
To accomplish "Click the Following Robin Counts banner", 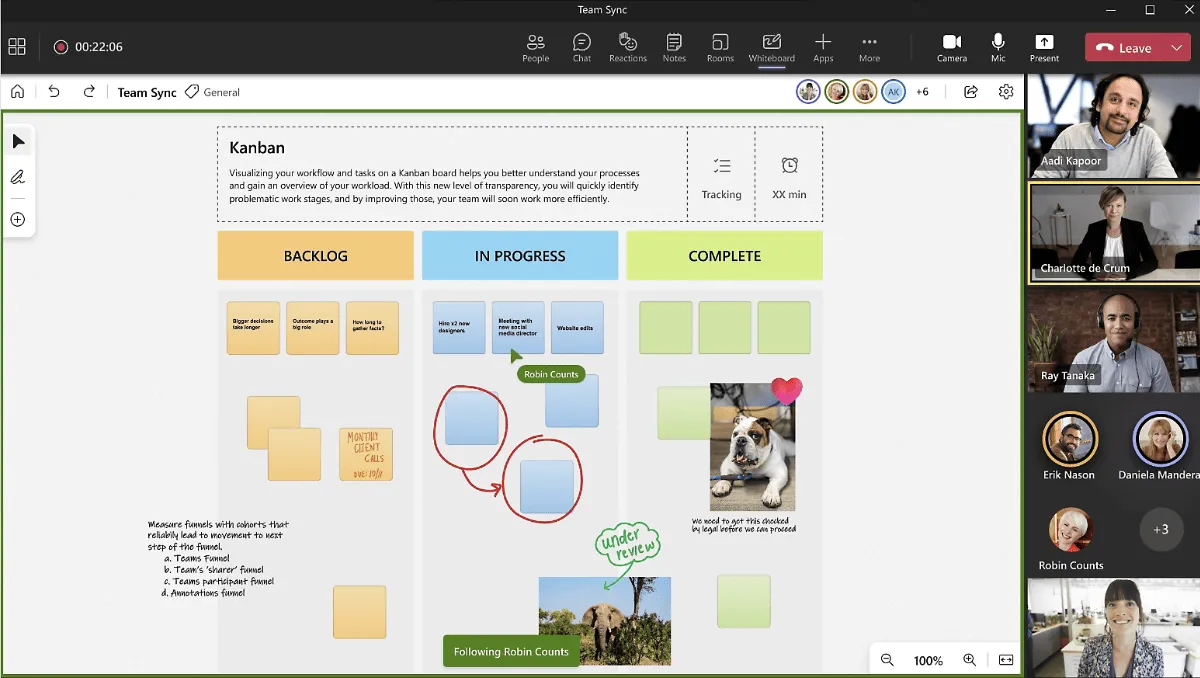I will (511, 651).
